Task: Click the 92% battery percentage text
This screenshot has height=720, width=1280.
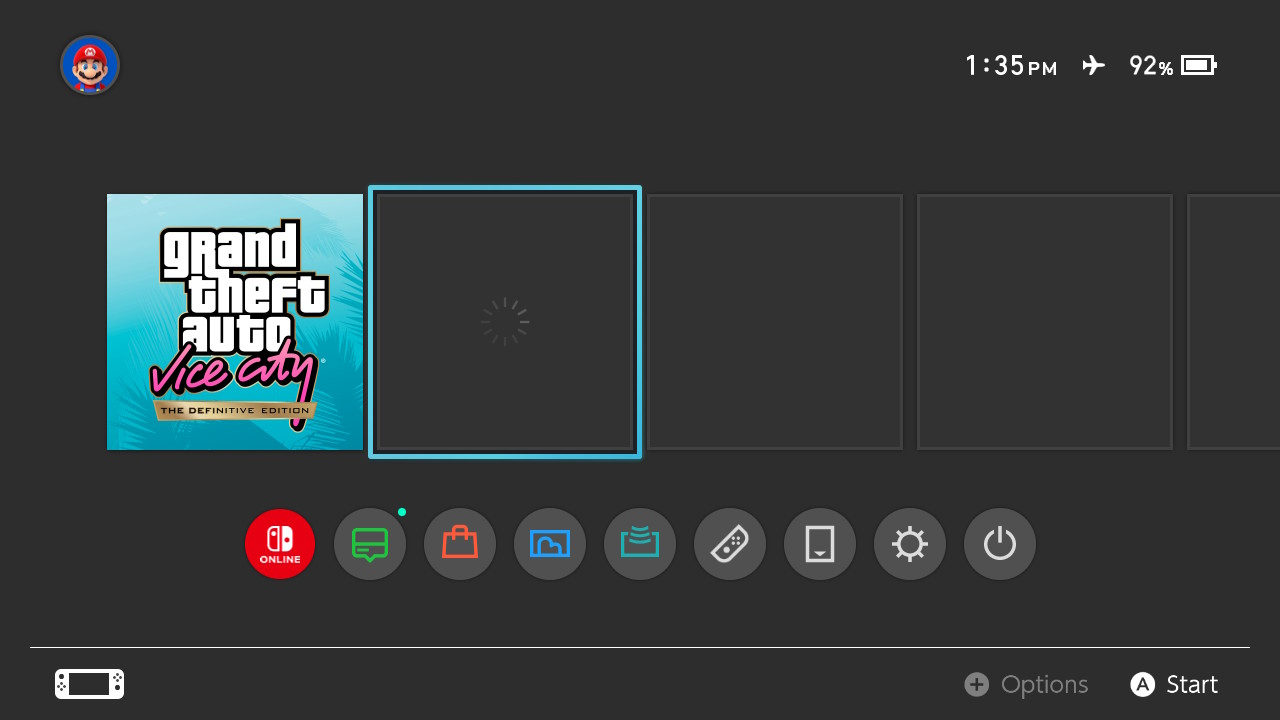Action: (1151, 66)
